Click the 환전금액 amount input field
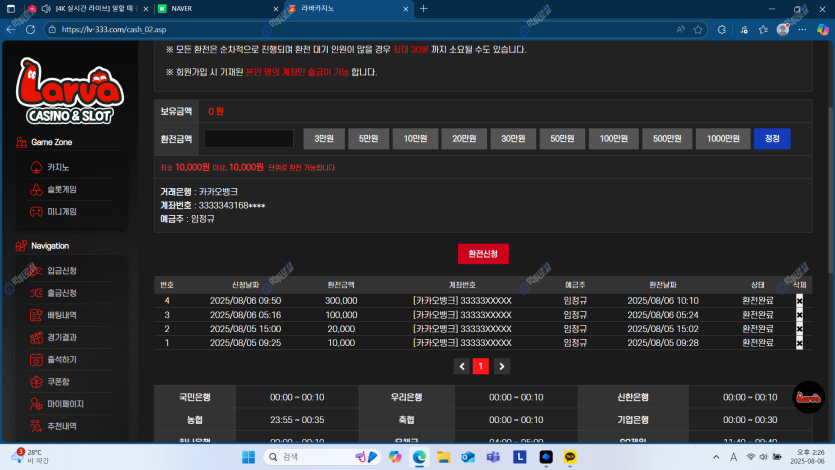Image resolution: width=835 pixels, height=470 pixels. coord(249,139)
